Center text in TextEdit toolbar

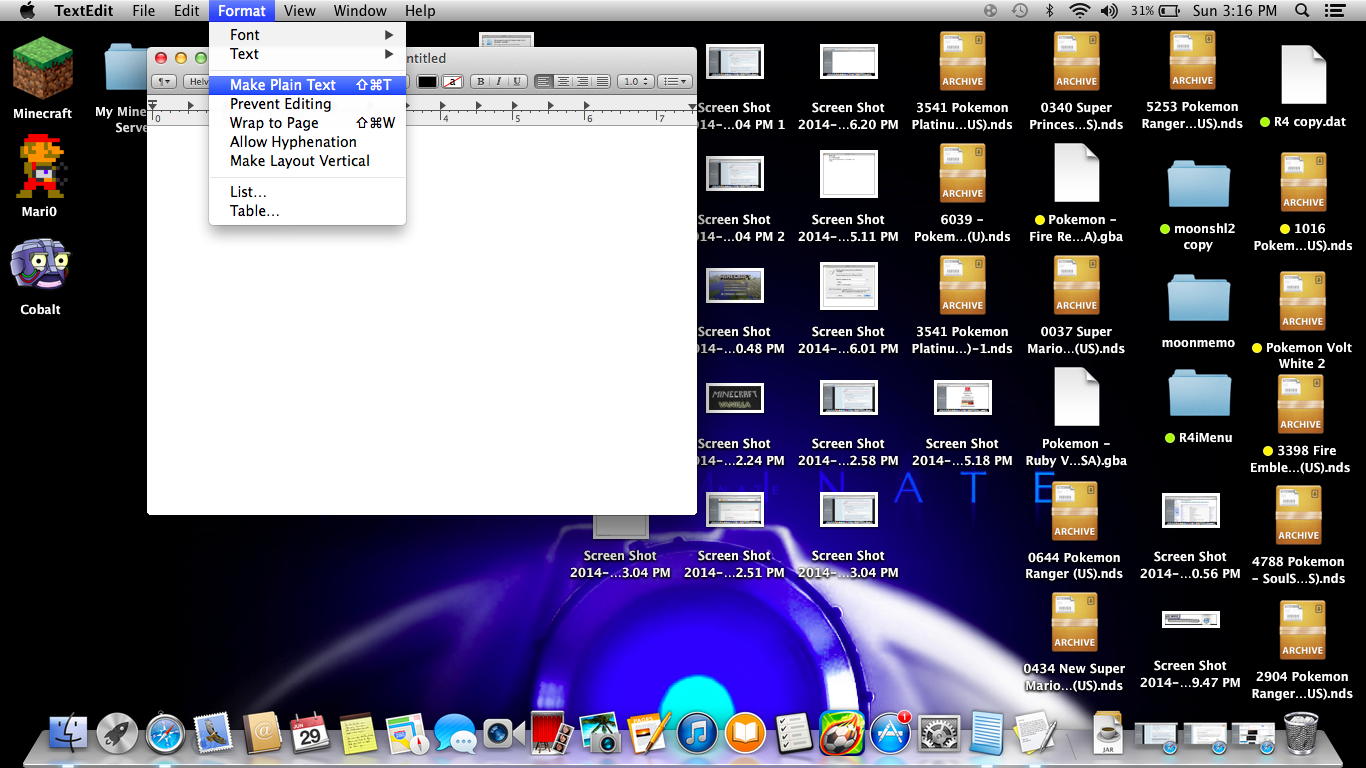[x=563, y=81]
